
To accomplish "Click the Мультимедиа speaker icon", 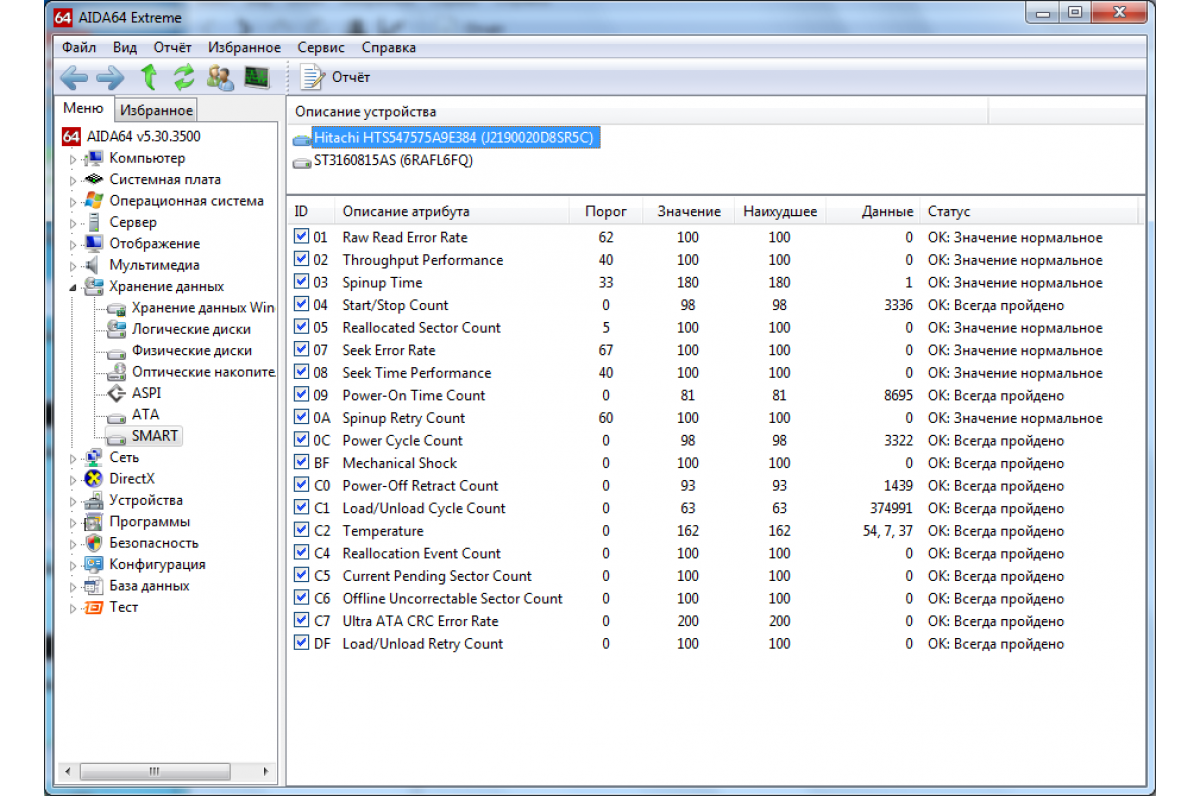I will point(94,265).
